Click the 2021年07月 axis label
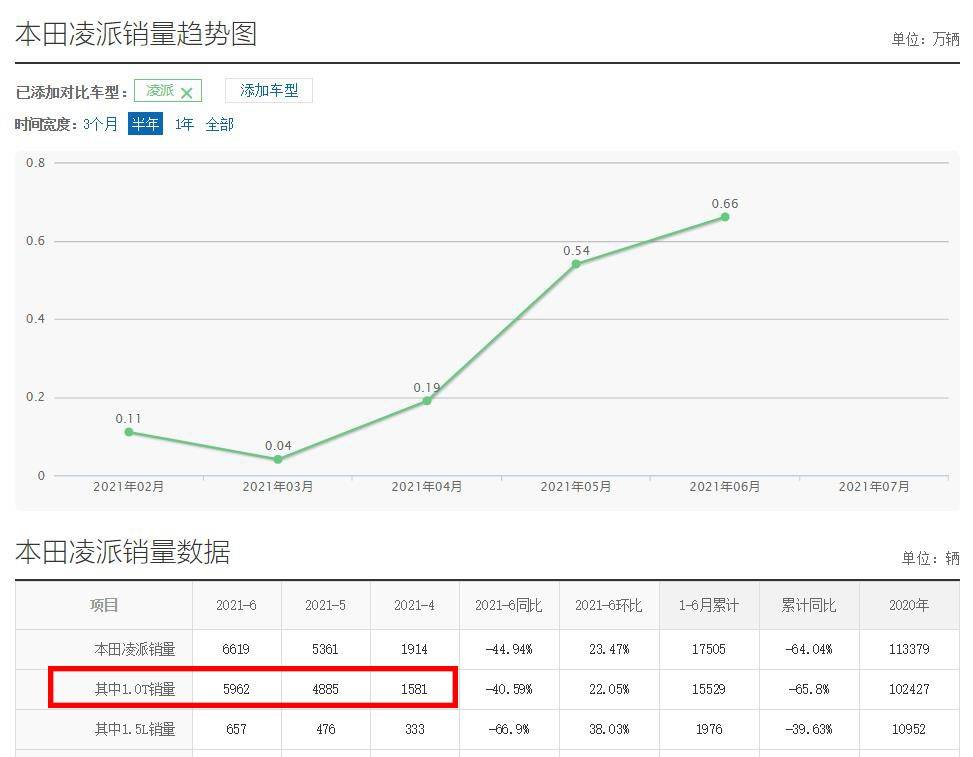Viewport: 973px width, 757px height. coord(874,487)
